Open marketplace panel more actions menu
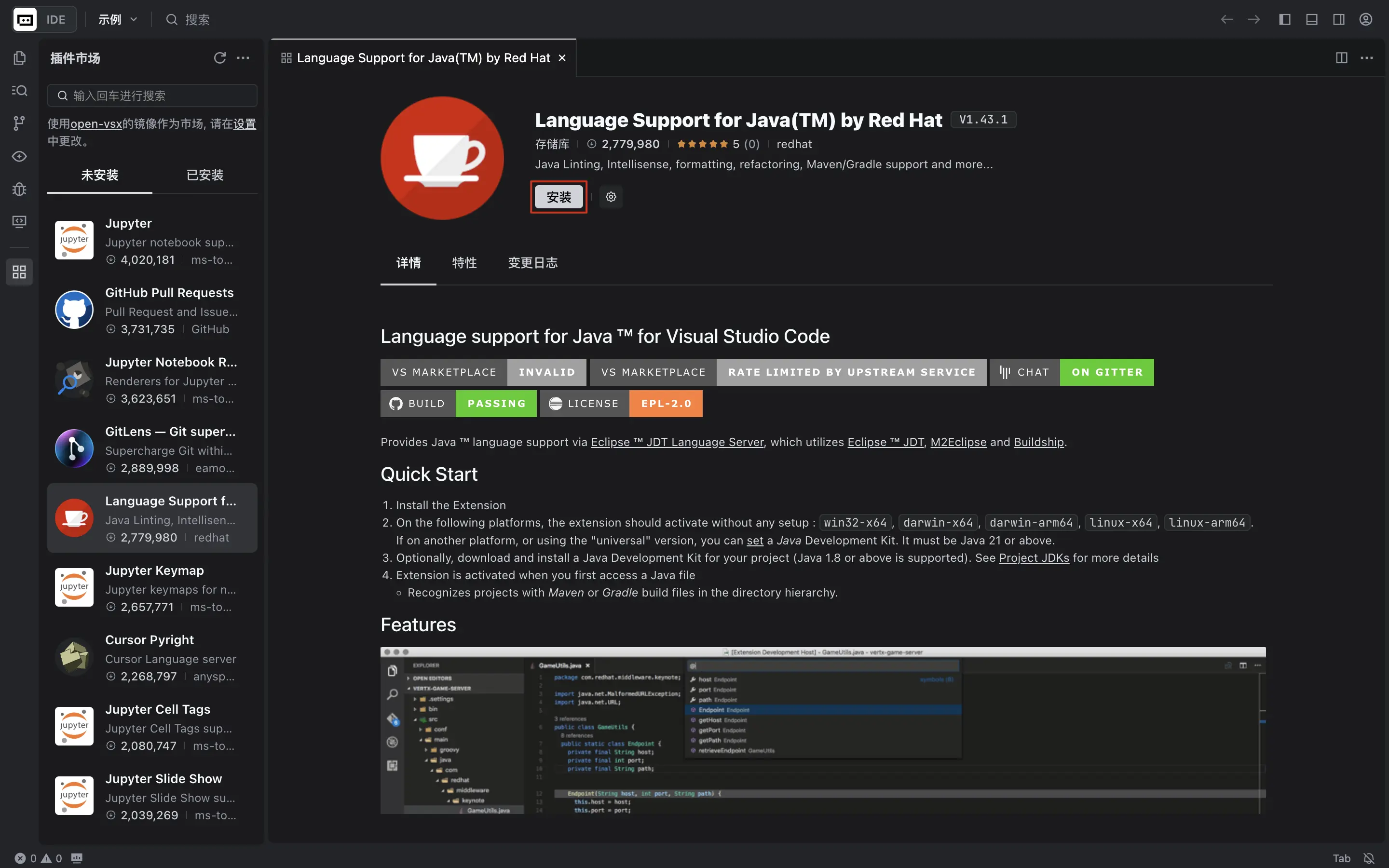The width and height of the screenshot is (1389, 868). (x=244, y=58)
